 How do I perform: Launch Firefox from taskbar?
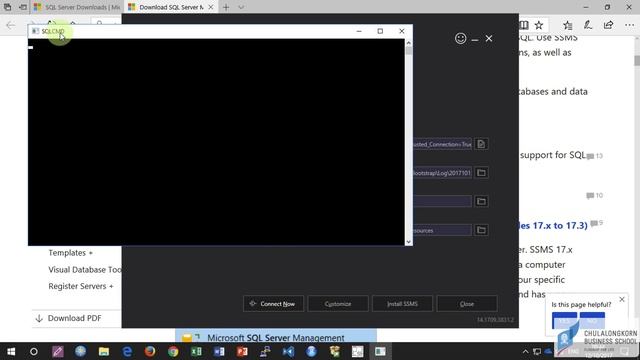[x=150, y=351]
